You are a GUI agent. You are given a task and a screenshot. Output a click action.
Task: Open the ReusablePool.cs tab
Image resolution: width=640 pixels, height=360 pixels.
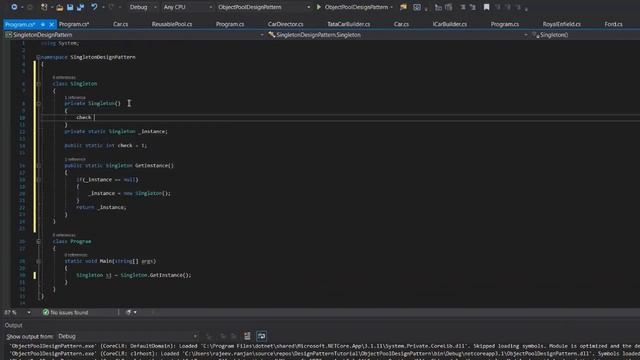172,24
